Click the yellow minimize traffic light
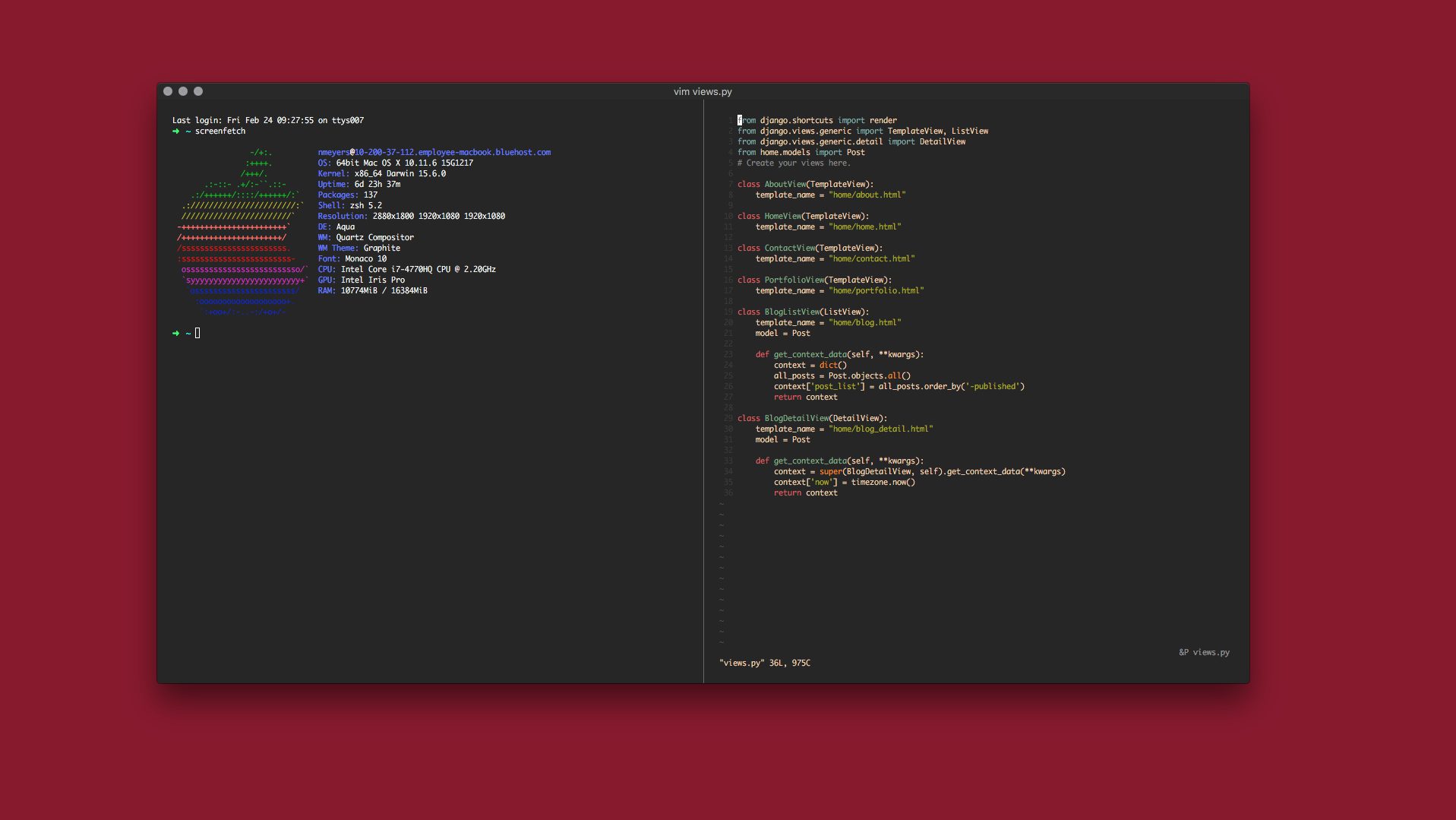This screenshot has height=820, width=1456. tap(183, 91)
